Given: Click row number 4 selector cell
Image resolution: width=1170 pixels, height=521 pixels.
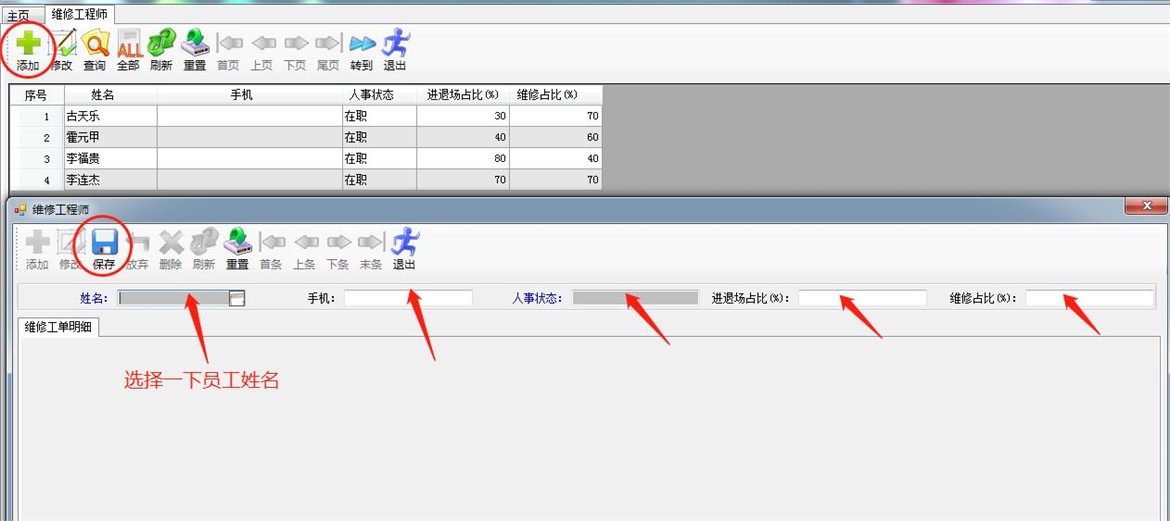Looking at the screenshot, I should (x=37, y=179).
